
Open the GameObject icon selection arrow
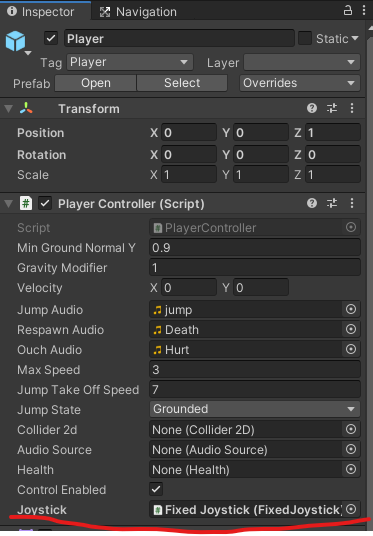[28, 53]
